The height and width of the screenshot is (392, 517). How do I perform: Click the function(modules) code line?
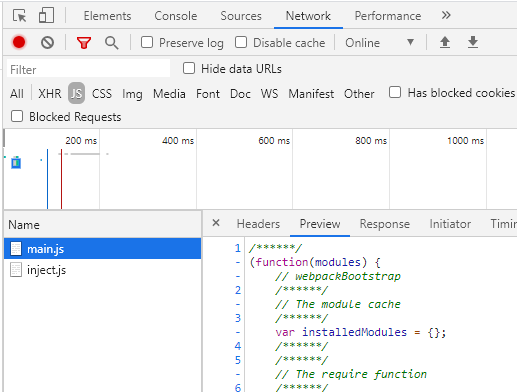click(315, 262)
